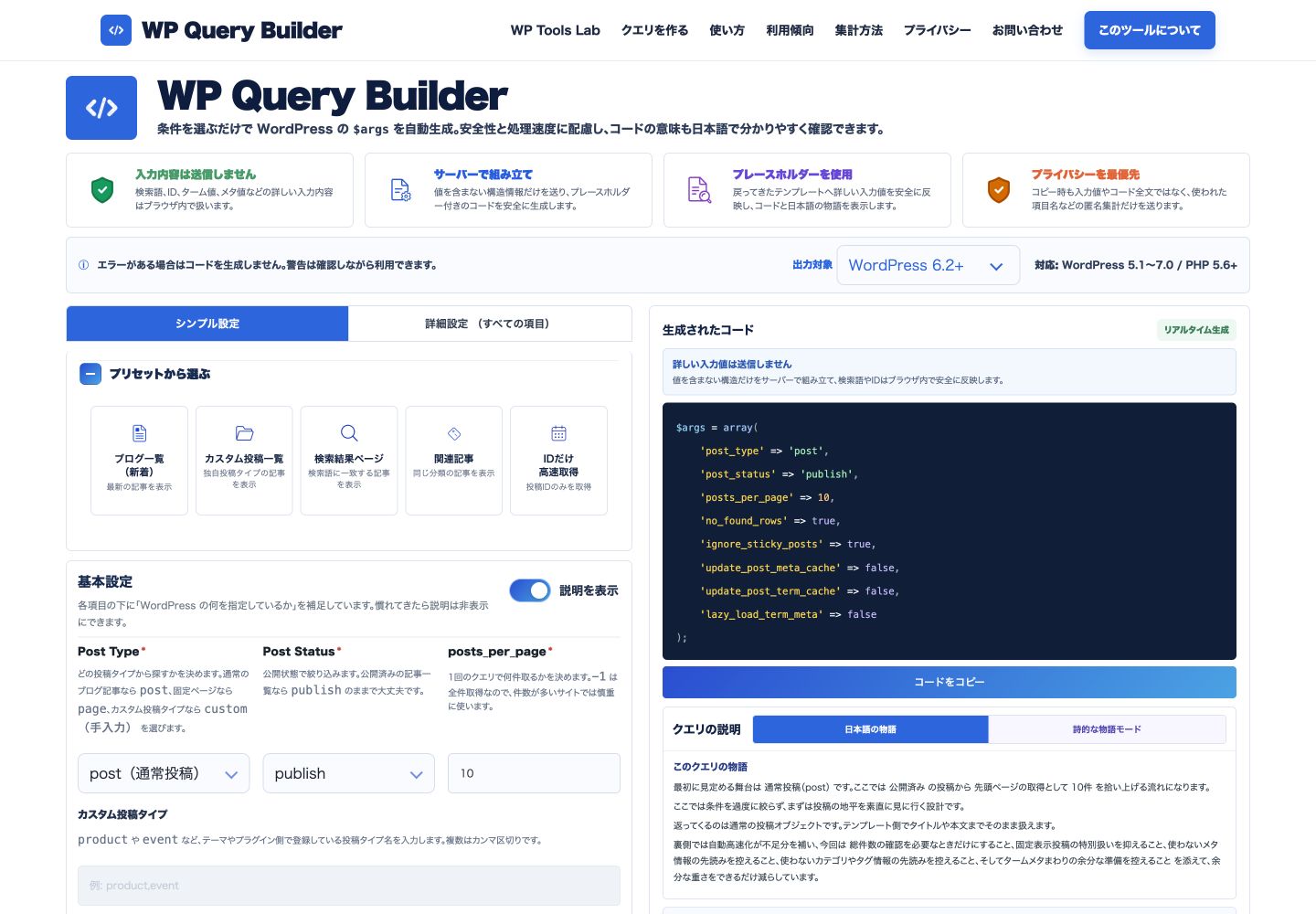Click the posts_per_page input with value 10
The width and height of the screenshot is (1316, 914).
[x=534, y=773]
